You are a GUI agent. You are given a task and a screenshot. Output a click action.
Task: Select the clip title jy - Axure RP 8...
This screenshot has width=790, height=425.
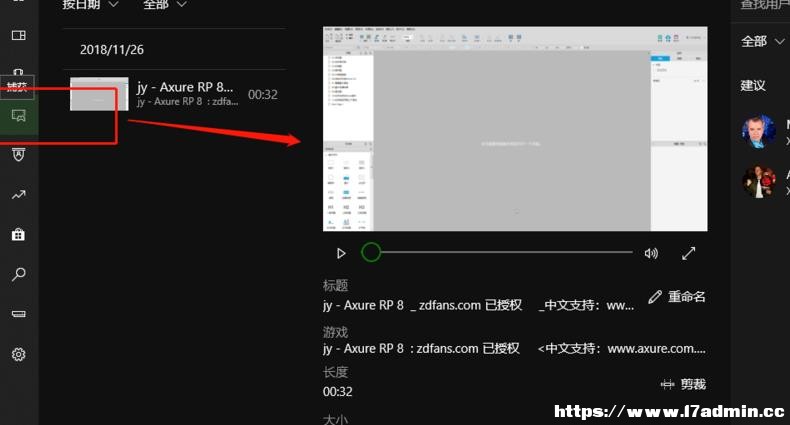[x=185, y=87]
